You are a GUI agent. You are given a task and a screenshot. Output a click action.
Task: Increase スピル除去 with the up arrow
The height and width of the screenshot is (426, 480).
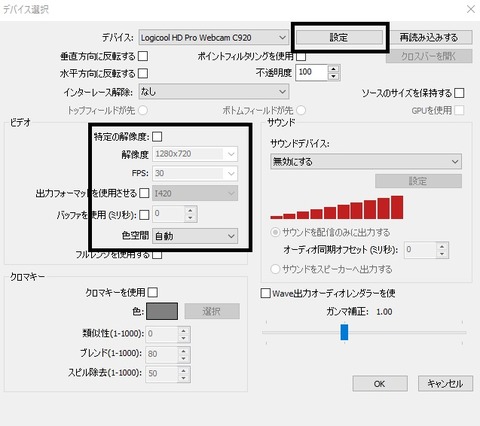pyautogui.click(x=184, y=371)
